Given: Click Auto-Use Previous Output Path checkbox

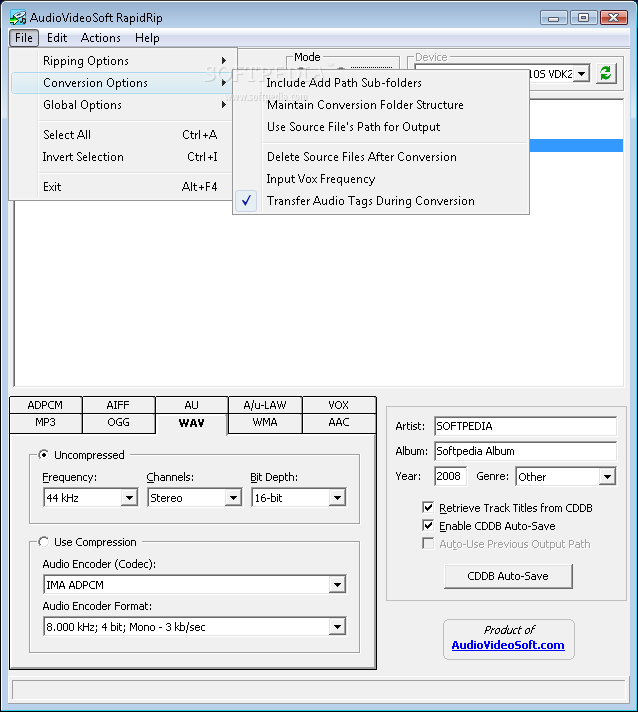Looking at the screenshot, I should (x=428, y=544).
